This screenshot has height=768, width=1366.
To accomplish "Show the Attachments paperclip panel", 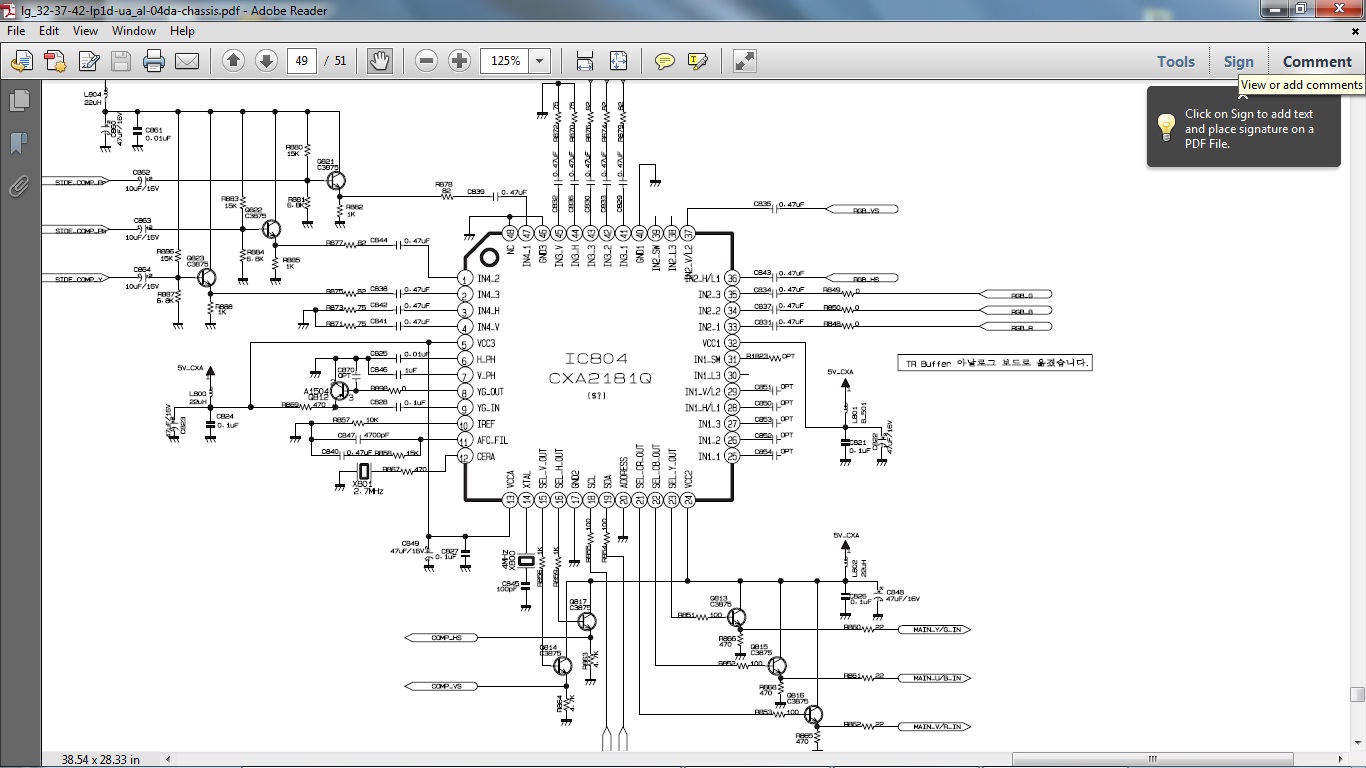I will (x=18, y=186).
